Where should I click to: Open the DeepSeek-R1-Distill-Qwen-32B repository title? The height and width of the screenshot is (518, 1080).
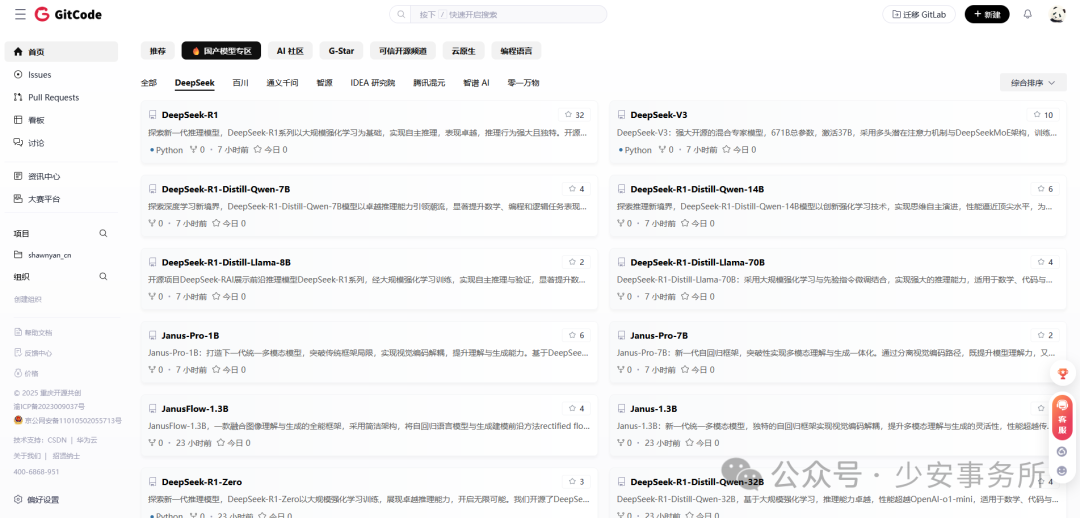(x=697, y=481)
